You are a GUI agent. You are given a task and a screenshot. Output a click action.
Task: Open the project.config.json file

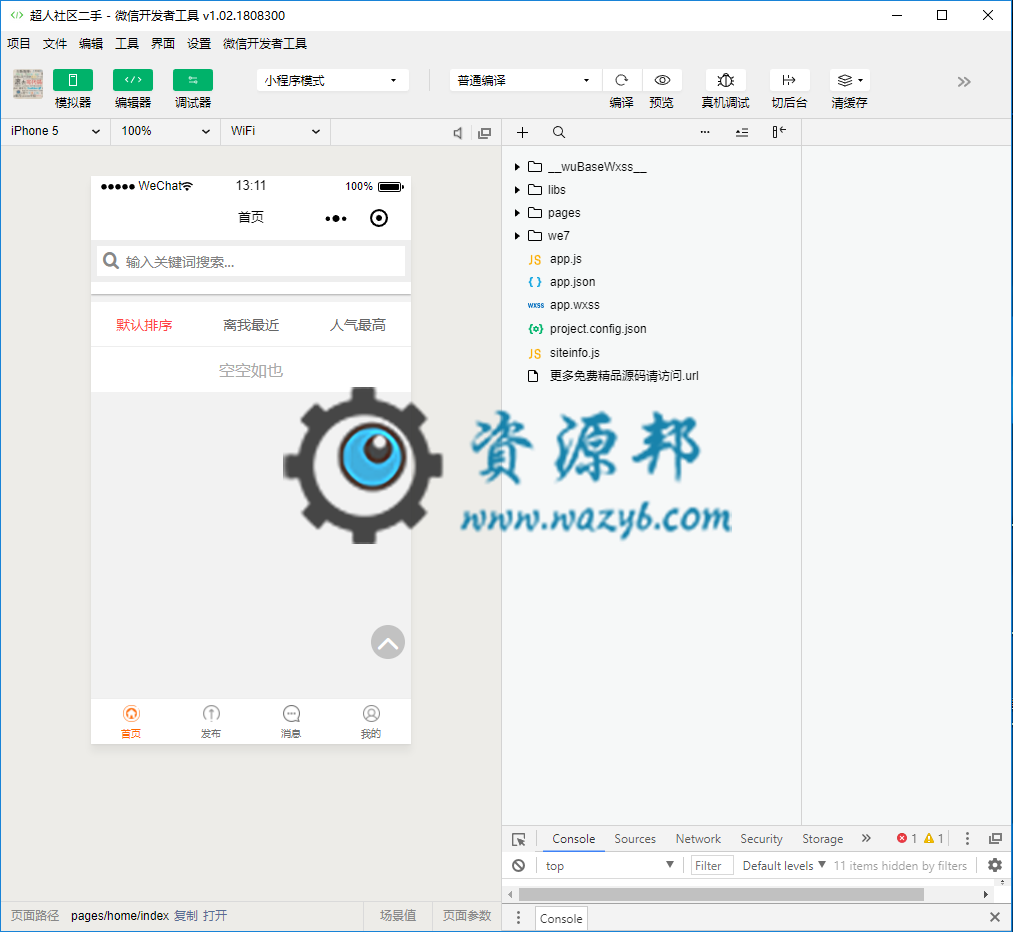[x=598, y=329]
